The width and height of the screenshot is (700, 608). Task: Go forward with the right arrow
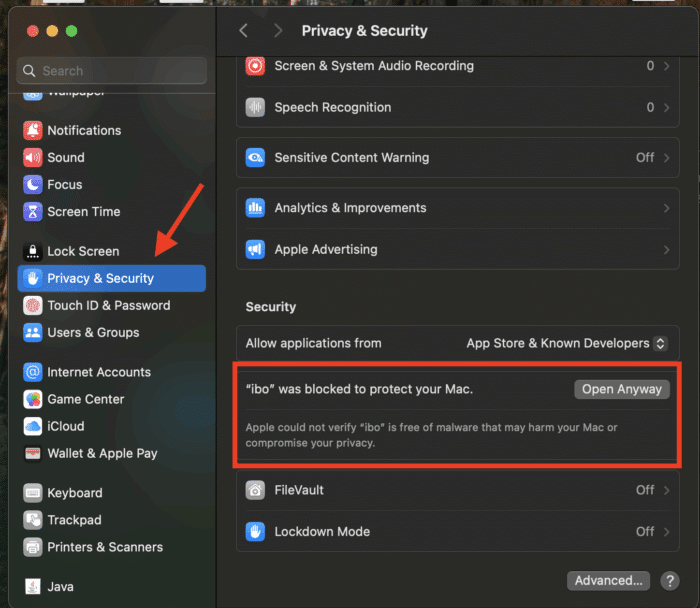click(278, 31)
